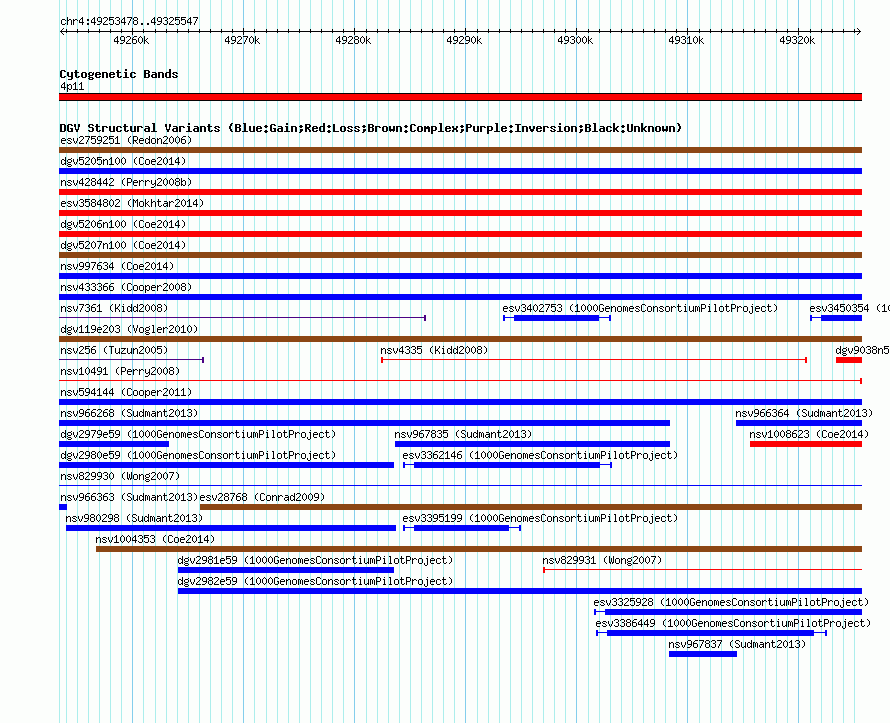Image resolution: width=890 pixels, height=723 pixels.
Task: Open variant nsv428442 (Perry2008b)
Action: pyautogui.click(x=126, y=182)
